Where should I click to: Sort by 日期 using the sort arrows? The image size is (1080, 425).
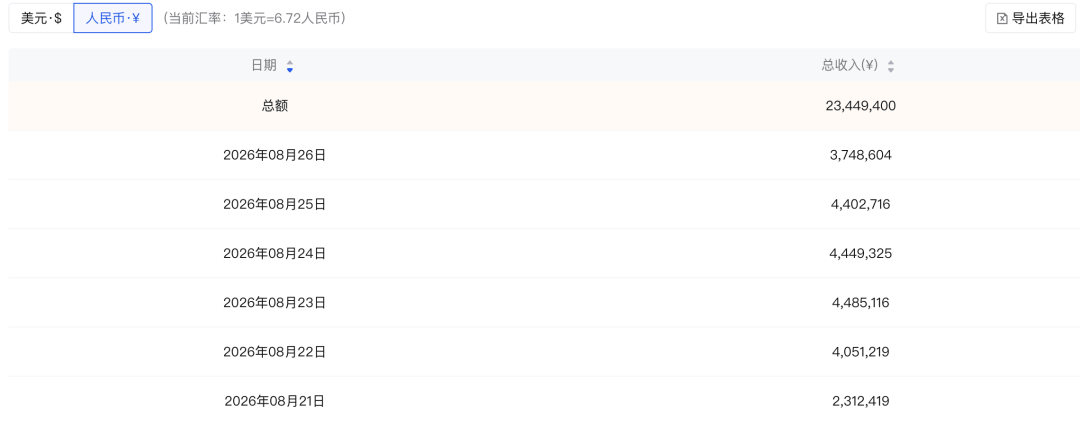click(290, 66)
